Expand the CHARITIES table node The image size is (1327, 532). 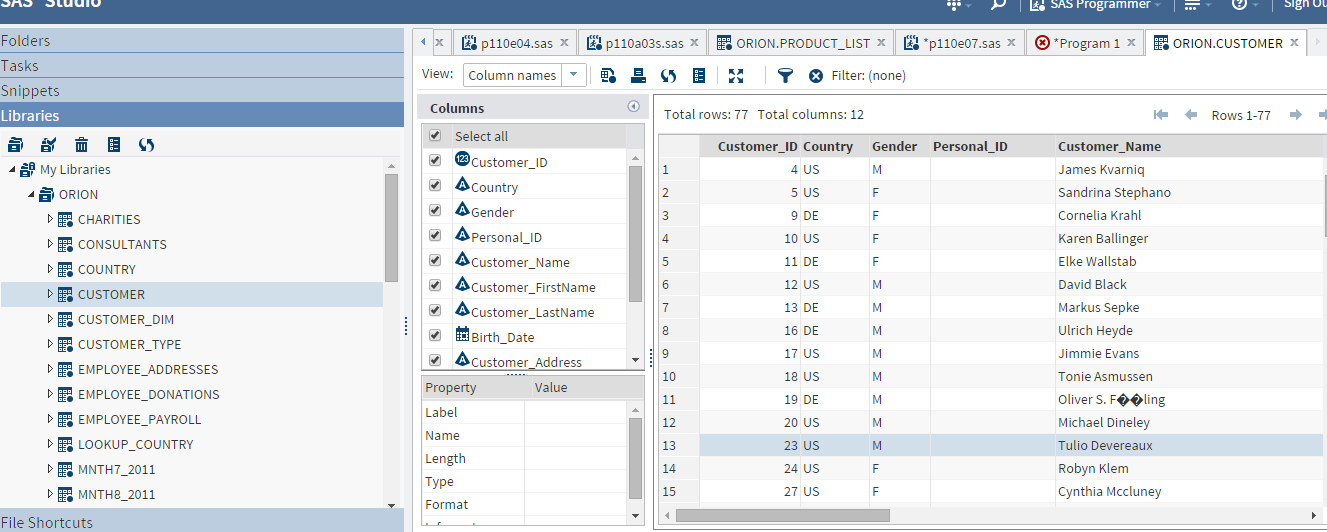(50, 219)
